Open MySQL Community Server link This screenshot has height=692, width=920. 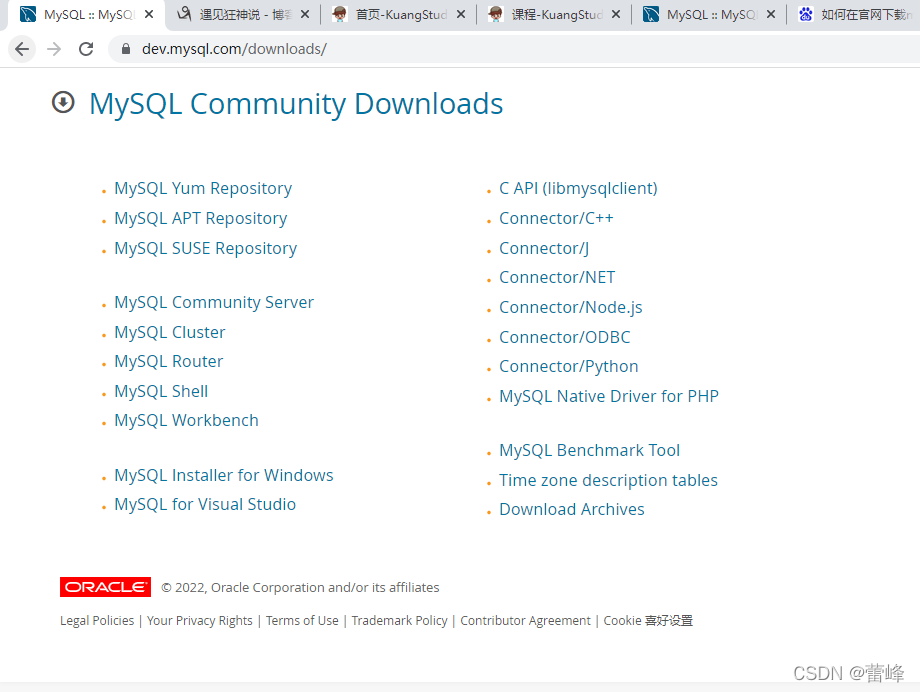pos(214,302)
